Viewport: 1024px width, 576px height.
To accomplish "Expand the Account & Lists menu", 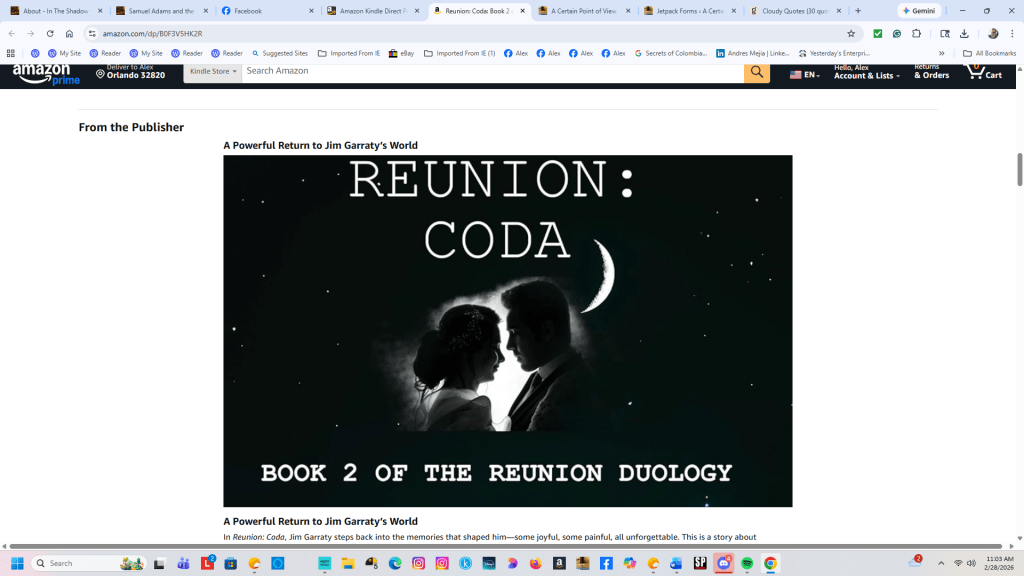I will click(x=866, y=72).
